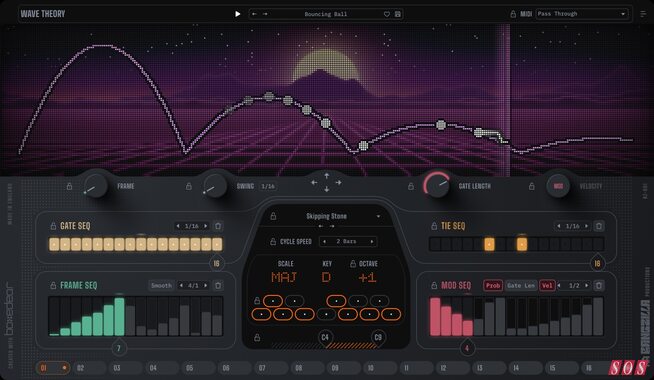654x380 pixels.
Task: Clear Gate Seq with the trash icon
Action: point(218,226)
